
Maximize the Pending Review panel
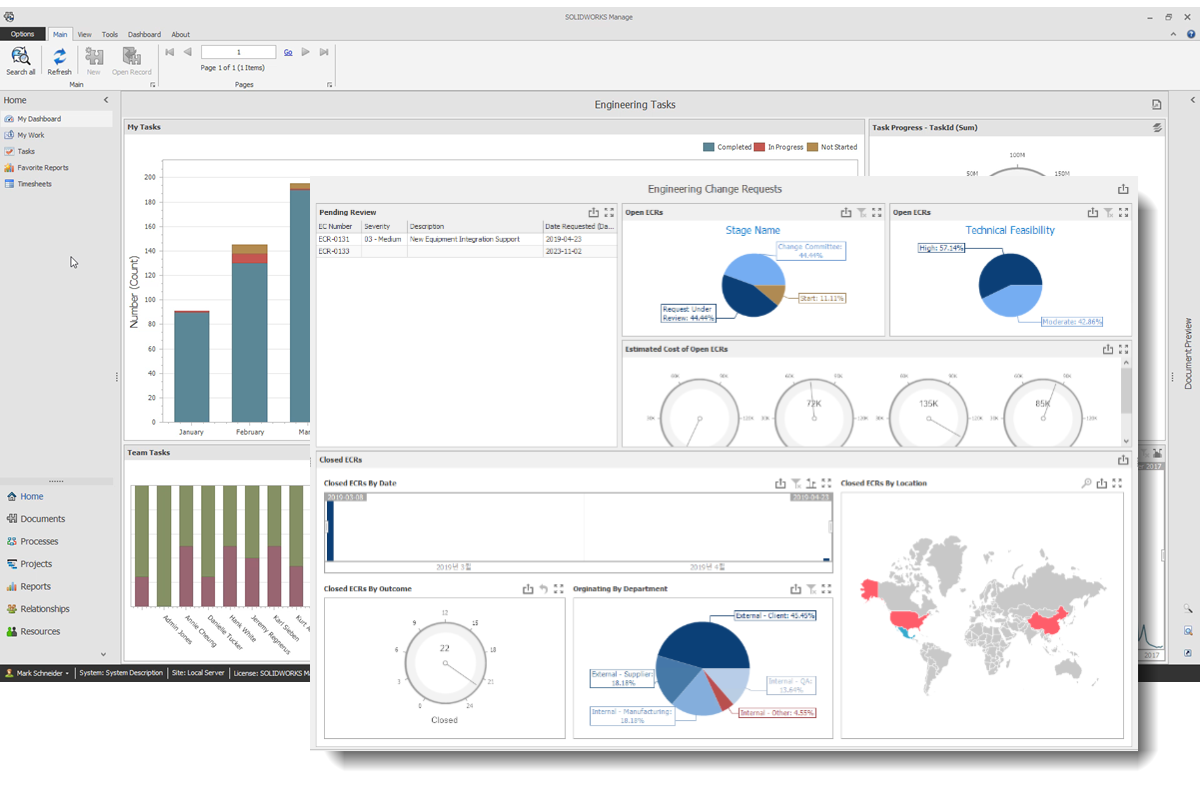pos(609,212)
